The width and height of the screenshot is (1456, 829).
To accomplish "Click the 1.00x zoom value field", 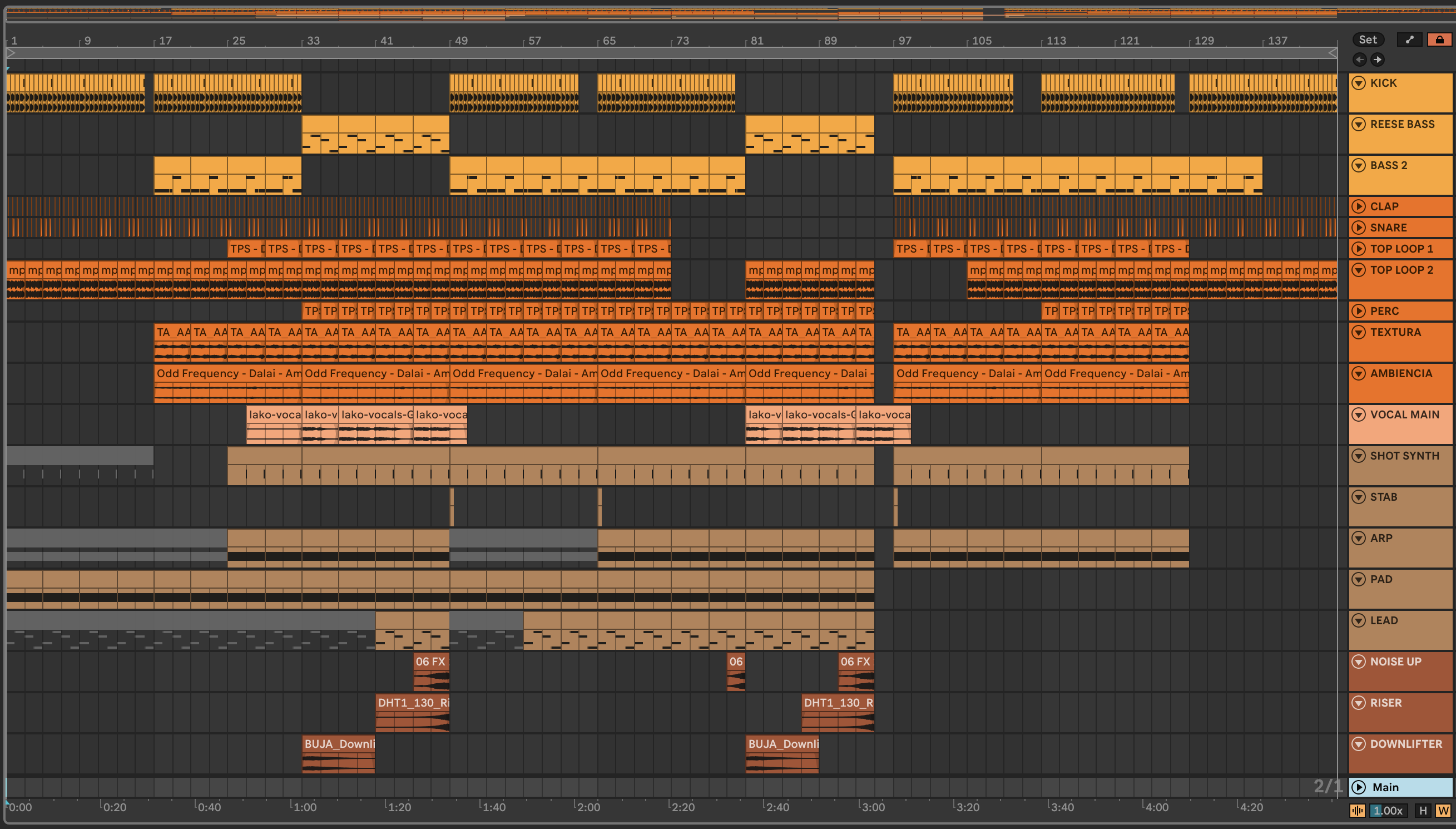I will click(x=1388, y=810).
